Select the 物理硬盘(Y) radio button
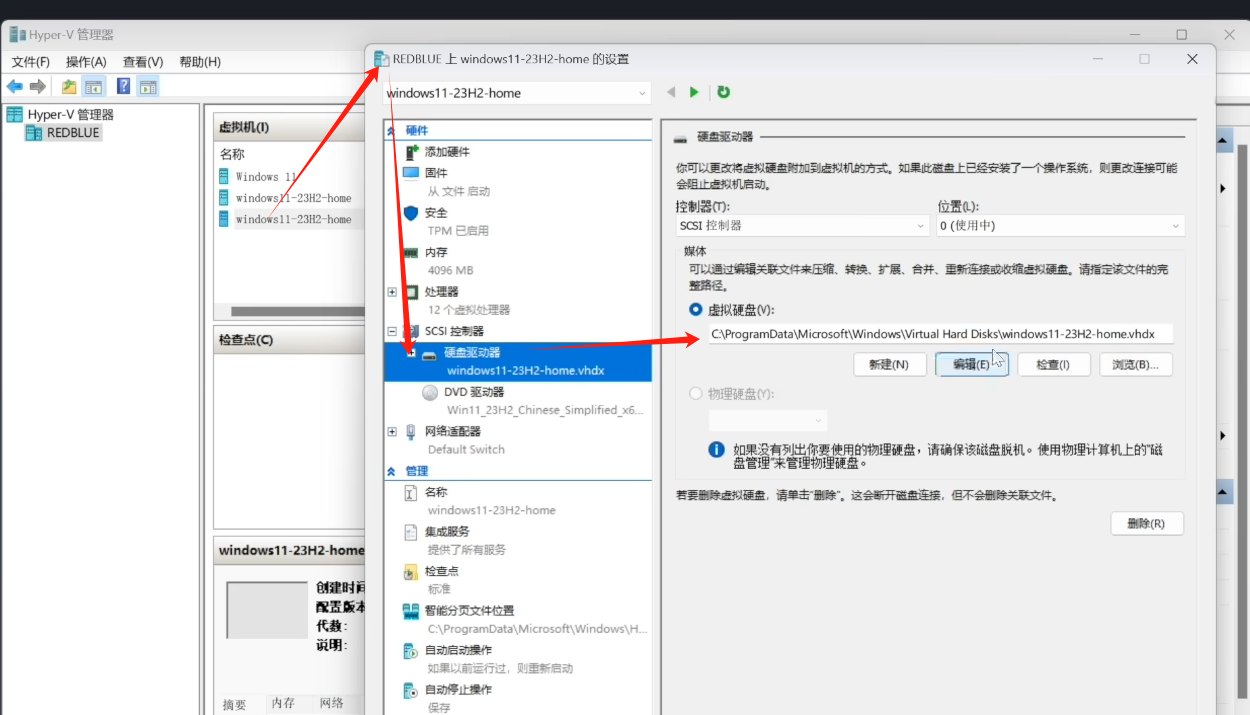This screenshot has width=1250, height=715. pyautogui.click(x=696, y=394)
